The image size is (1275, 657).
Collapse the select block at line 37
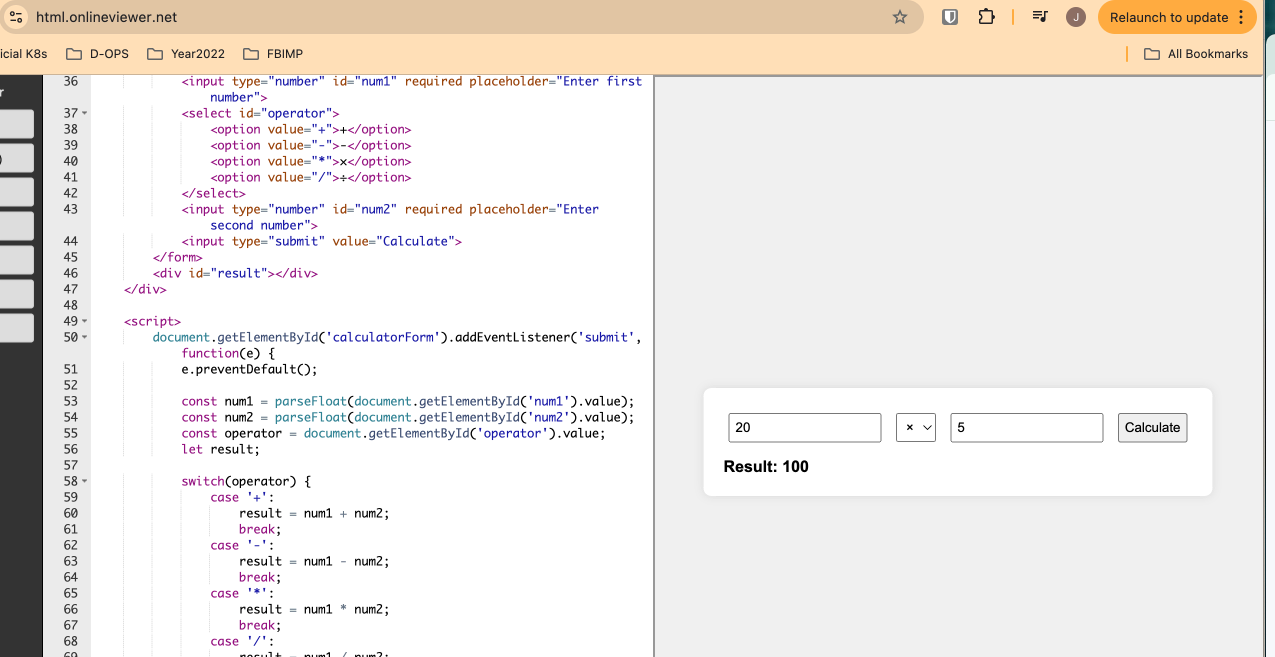pos(85,113)
